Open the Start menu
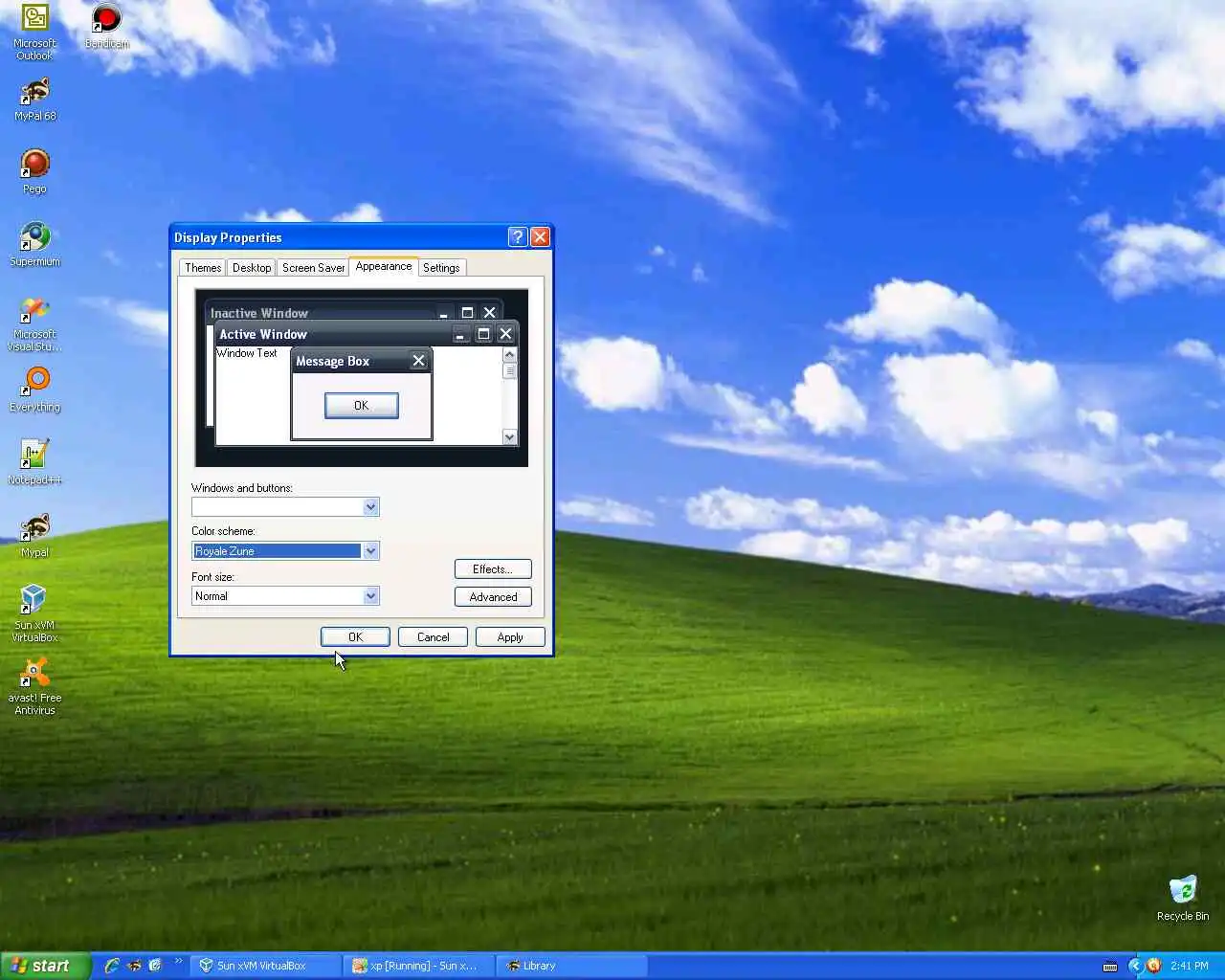 (46, 966)
